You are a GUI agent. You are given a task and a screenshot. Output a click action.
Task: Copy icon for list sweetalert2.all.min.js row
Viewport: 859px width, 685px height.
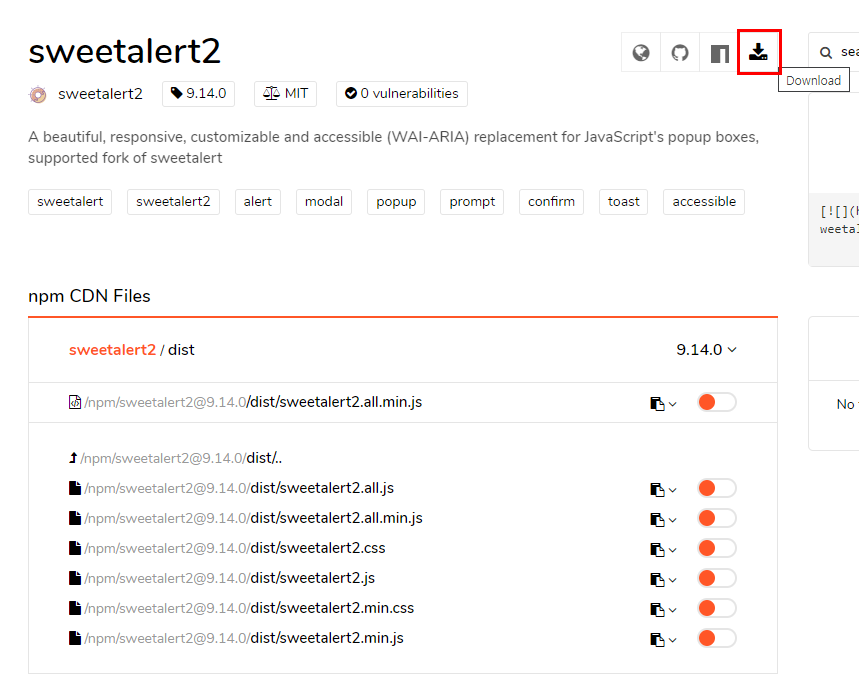pos(657,520)
